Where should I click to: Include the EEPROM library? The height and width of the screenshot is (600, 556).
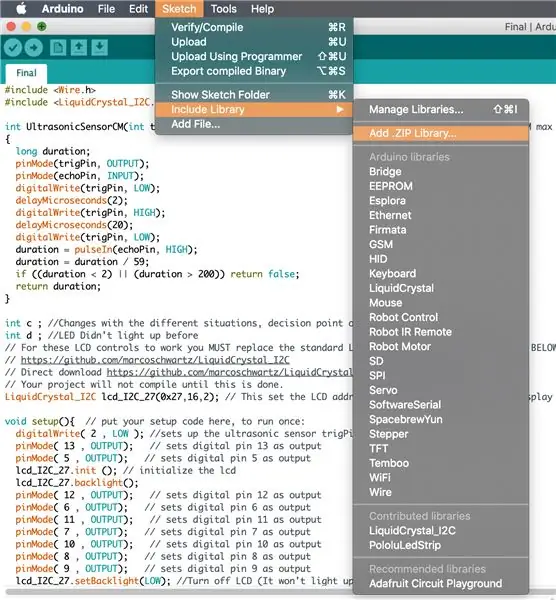click(441, 186)
